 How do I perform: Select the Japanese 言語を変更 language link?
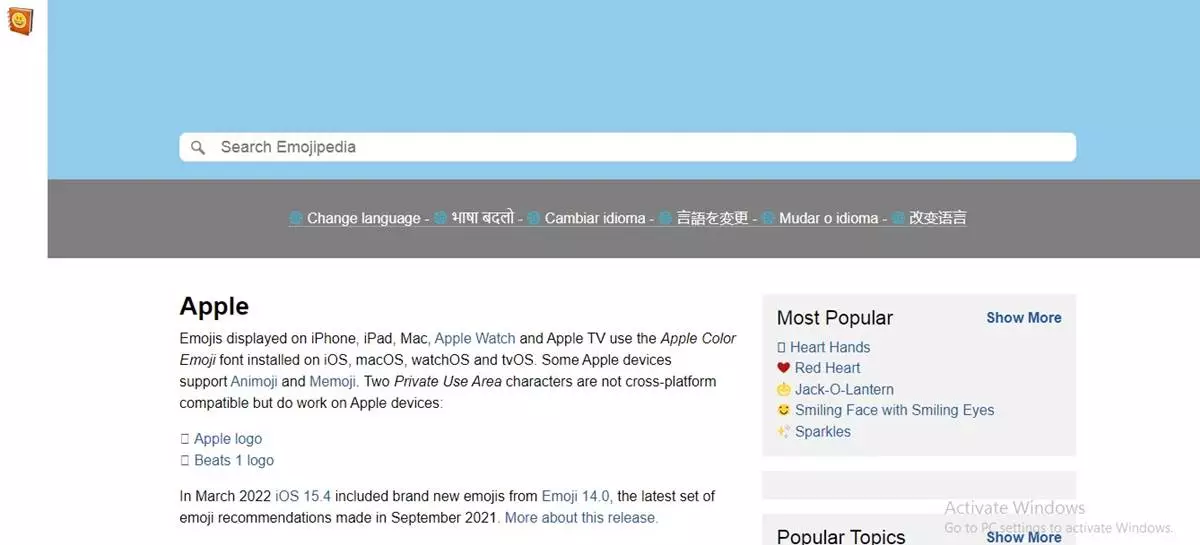[712, 218]
